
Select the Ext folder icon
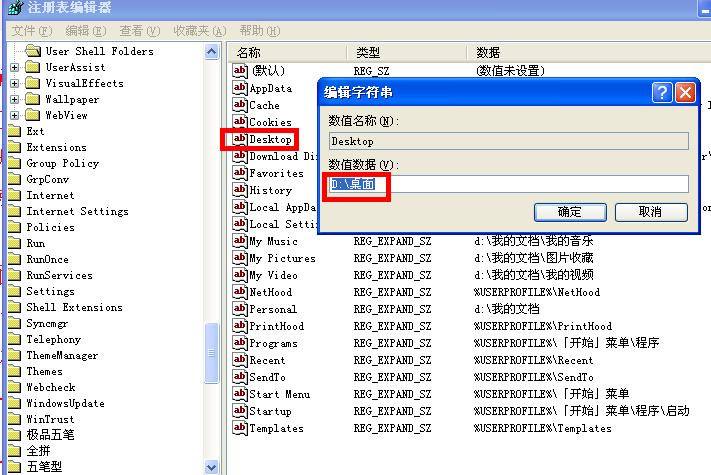coord(15,131)
